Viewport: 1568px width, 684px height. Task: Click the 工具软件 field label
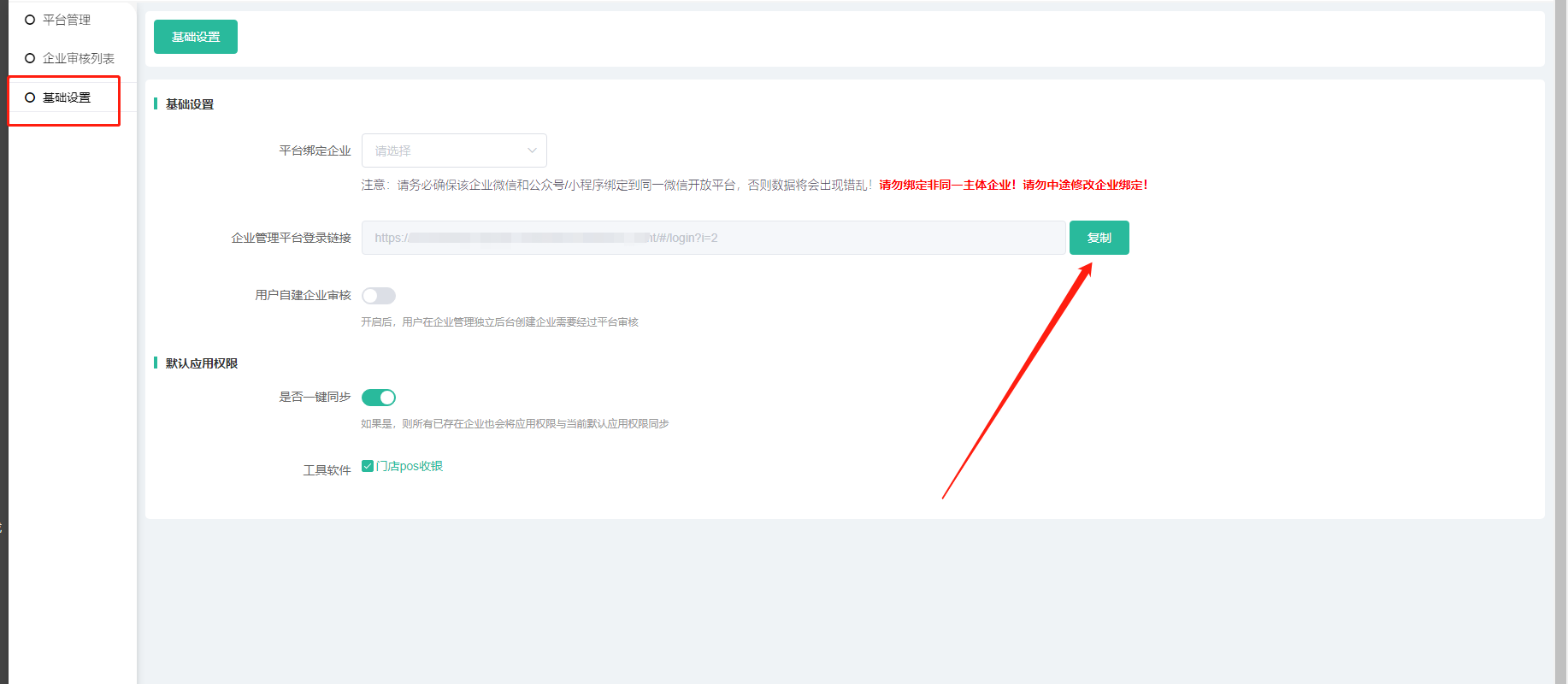(327, 470)
